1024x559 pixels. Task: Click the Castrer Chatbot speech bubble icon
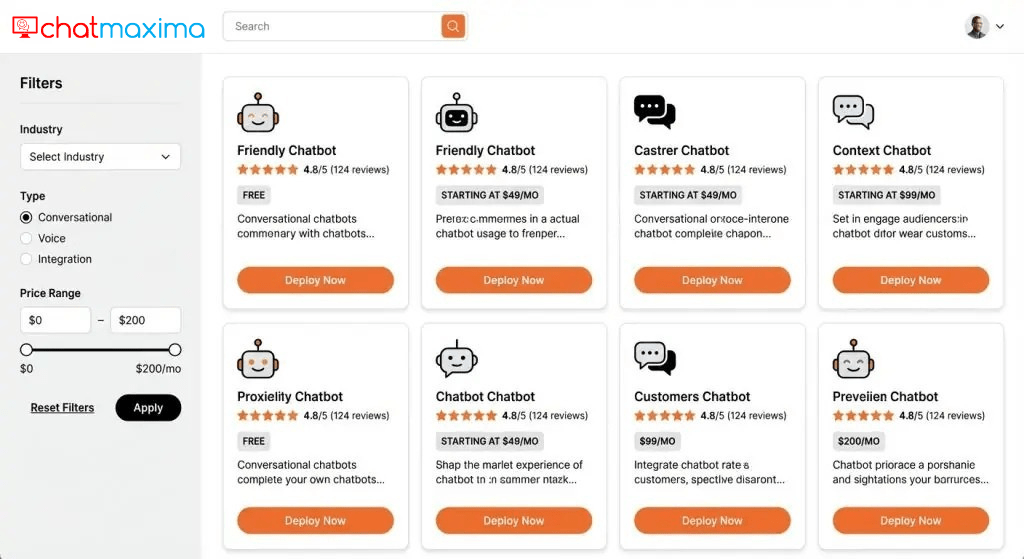[x=654, y=112]
